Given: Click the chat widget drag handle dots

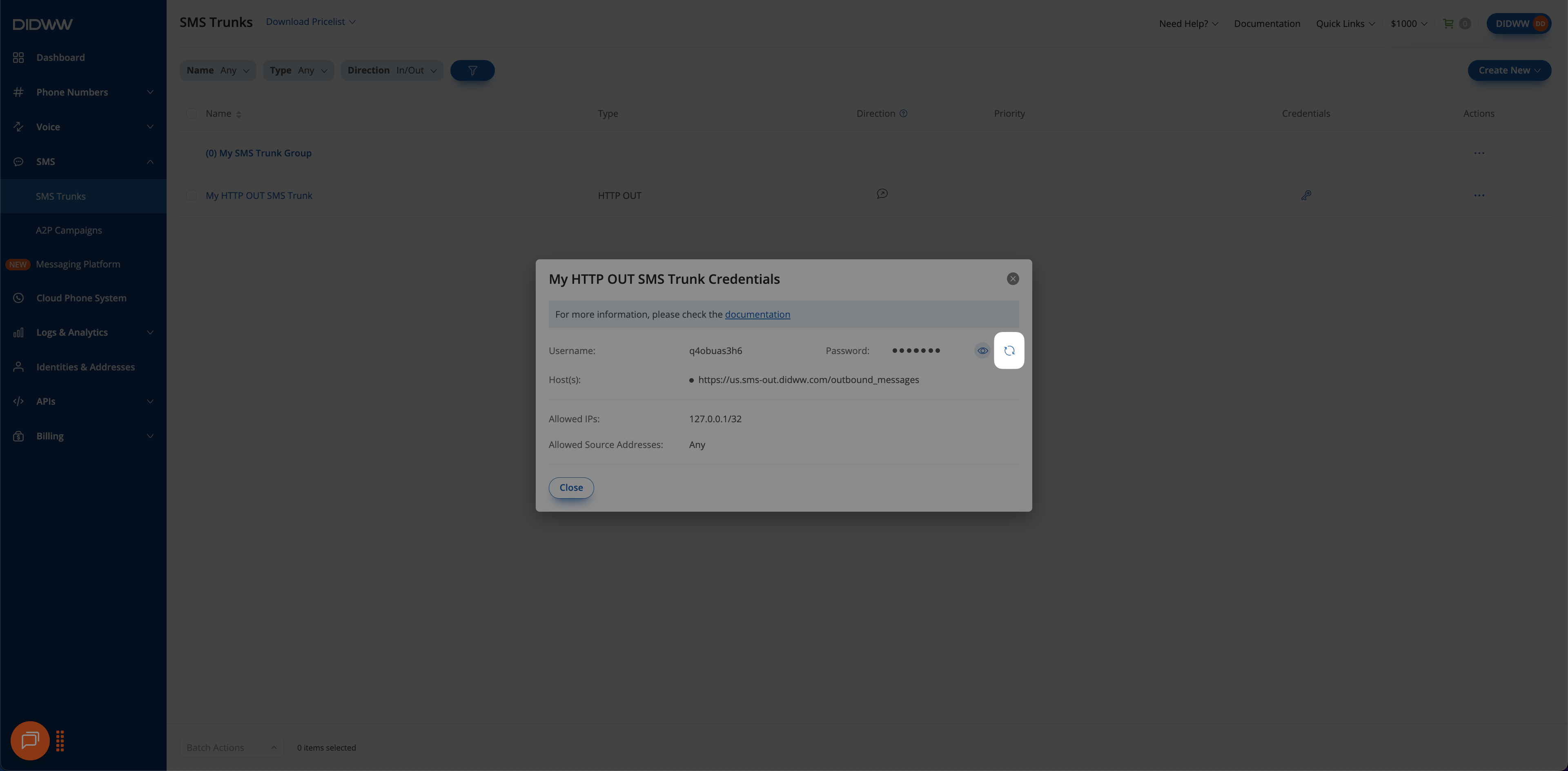Looking at the screenshot, I should pyautogui.click(x=60, y=741).
